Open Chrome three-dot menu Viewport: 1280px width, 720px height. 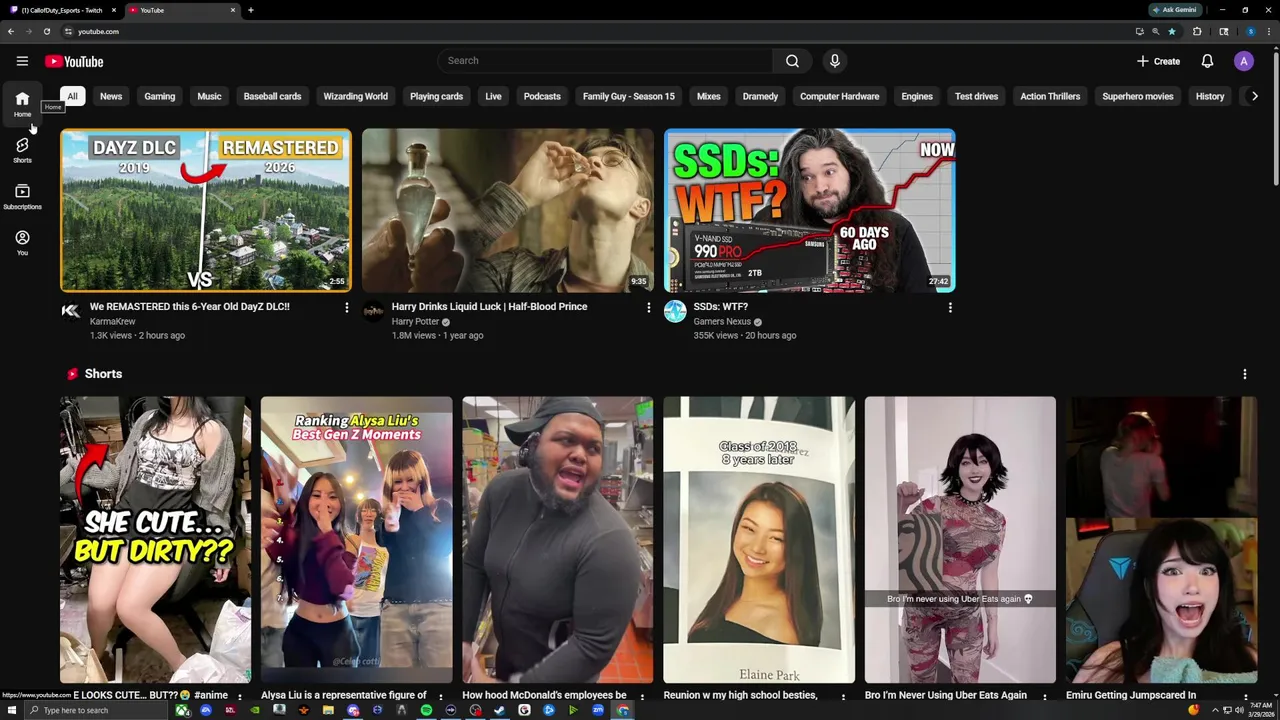[1270, 31]
